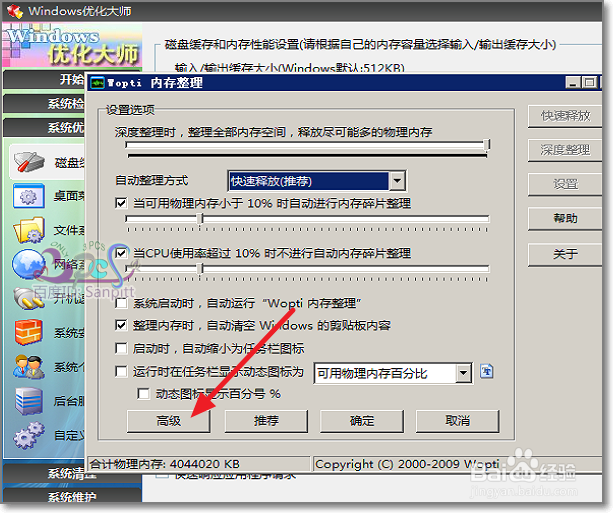Click the 快速释放 button
The width and height of the screenshot is (613, 513).
click(x=565, y=116)
